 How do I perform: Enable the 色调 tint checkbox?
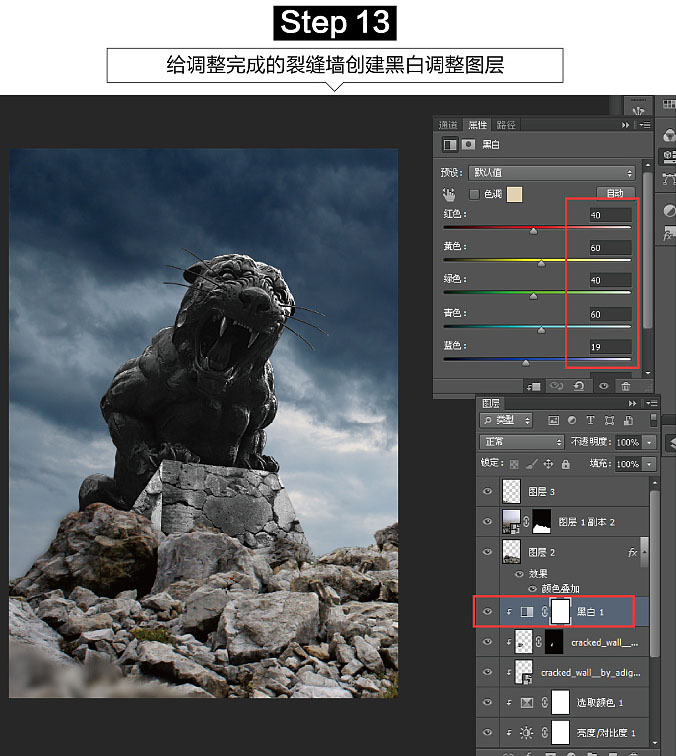[474, 194]
